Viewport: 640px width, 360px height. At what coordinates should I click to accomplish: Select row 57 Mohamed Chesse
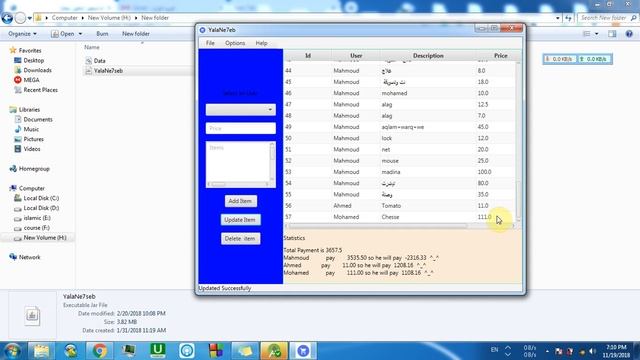coord(400,217)
